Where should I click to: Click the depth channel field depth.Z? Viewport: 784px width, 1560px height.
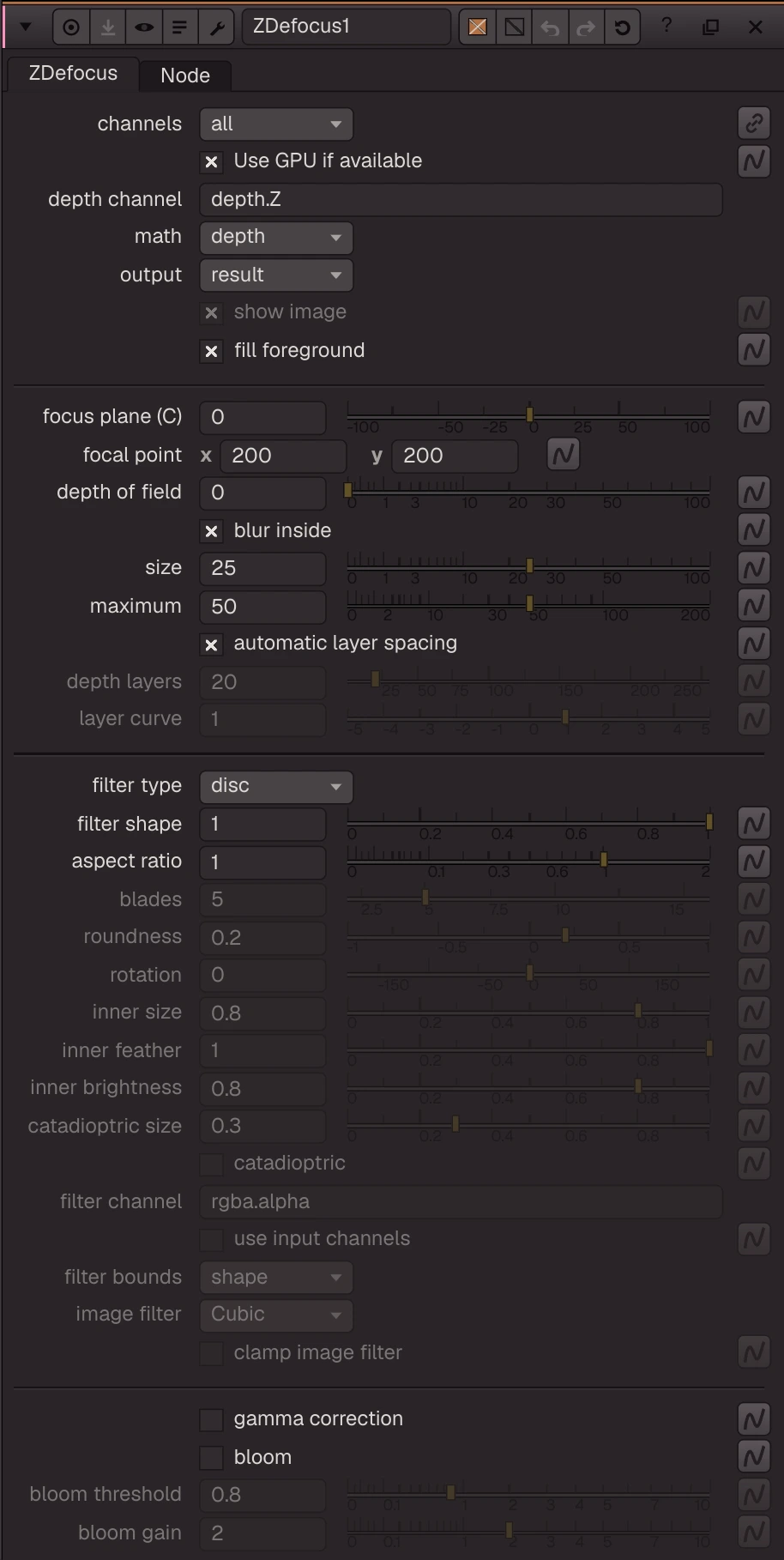pos(461,199)
